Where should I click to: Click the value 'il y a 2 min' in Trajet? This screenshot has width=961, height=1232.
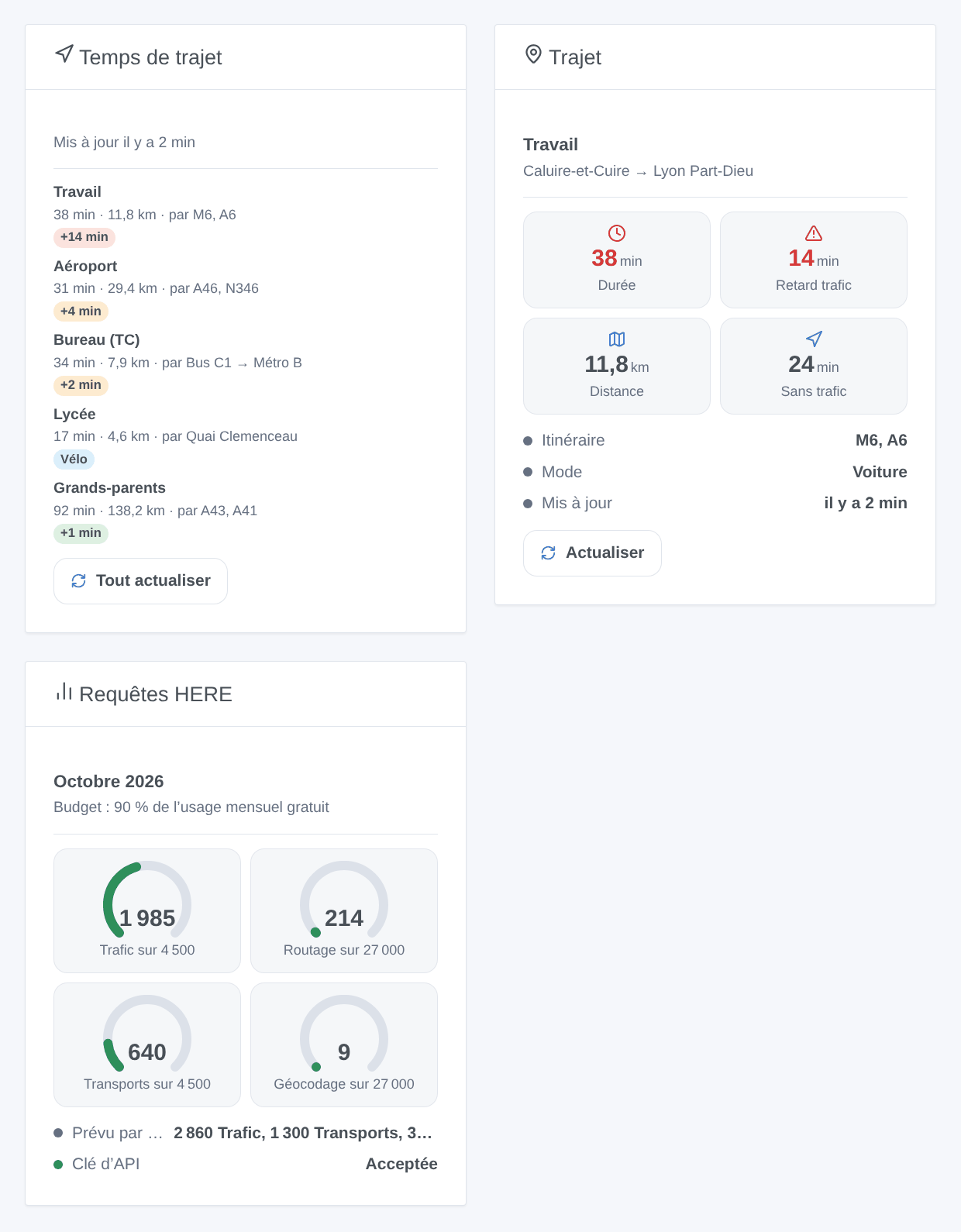(x=866, y=503)
